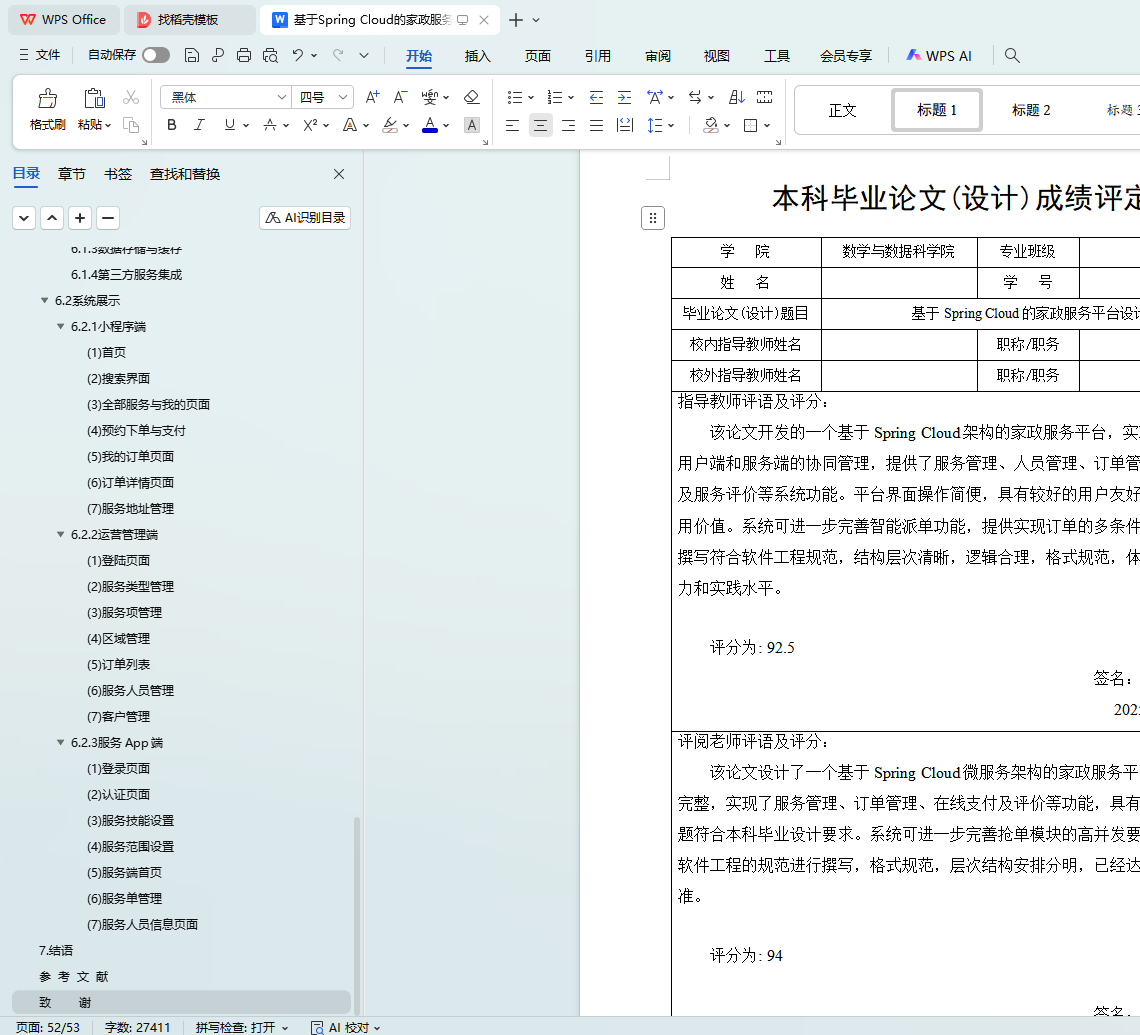This screenshot has height=1035, width=1140.
Task: Center-align text using the center alignment icon
Action: pos(540,125)
